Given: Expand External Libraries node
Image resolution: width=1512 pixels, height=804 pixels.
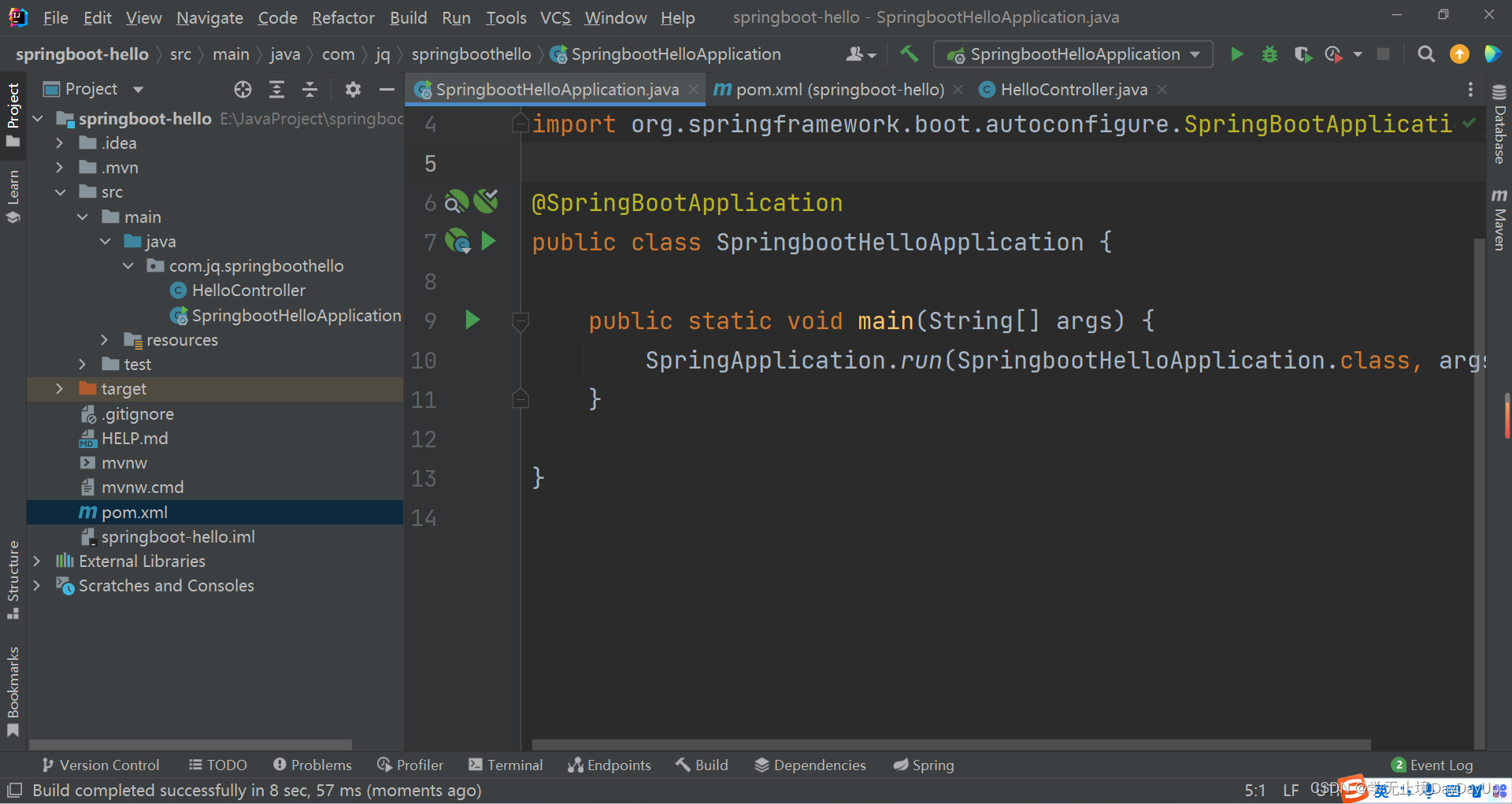Looking at the screenshot, I should coord(37,561).
